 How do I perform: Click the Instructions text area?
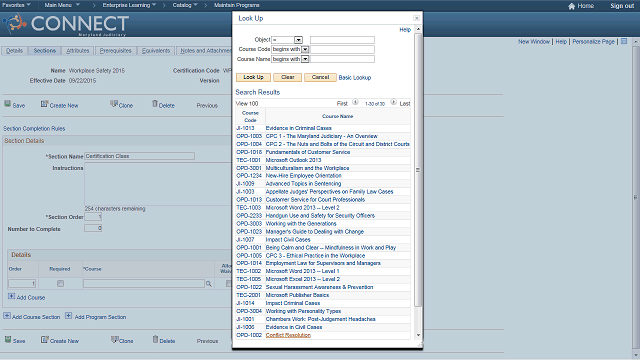pos(158,184)
